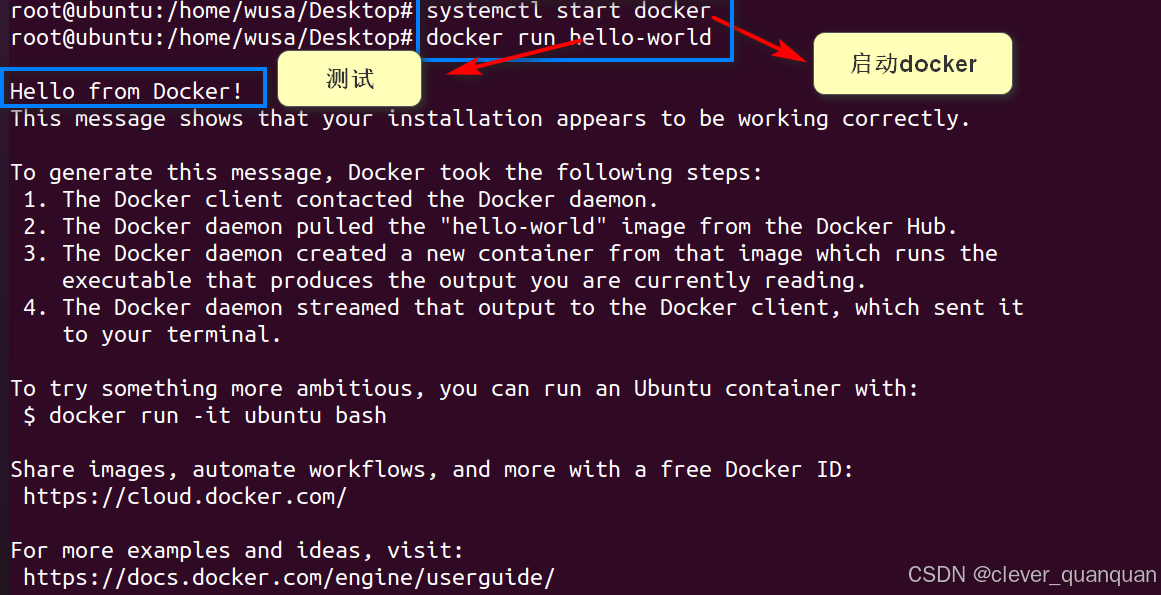Screen dimensions: 1161x595
Task: Click step 3 'created a new container' line
Action: [x=510, y=253]
